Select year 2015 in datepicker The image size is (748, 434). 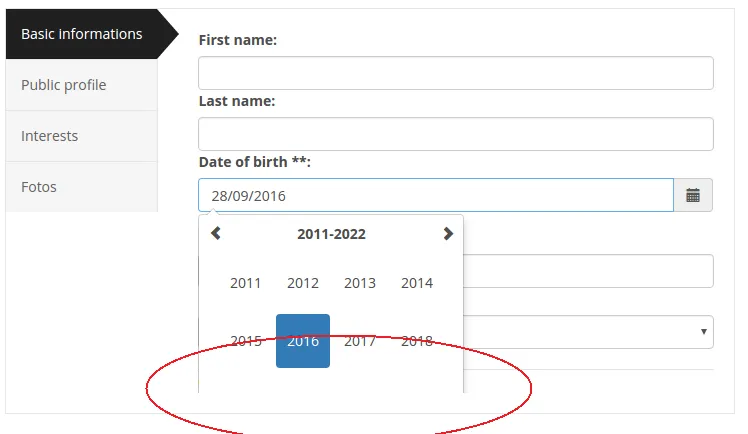point(245,341)
